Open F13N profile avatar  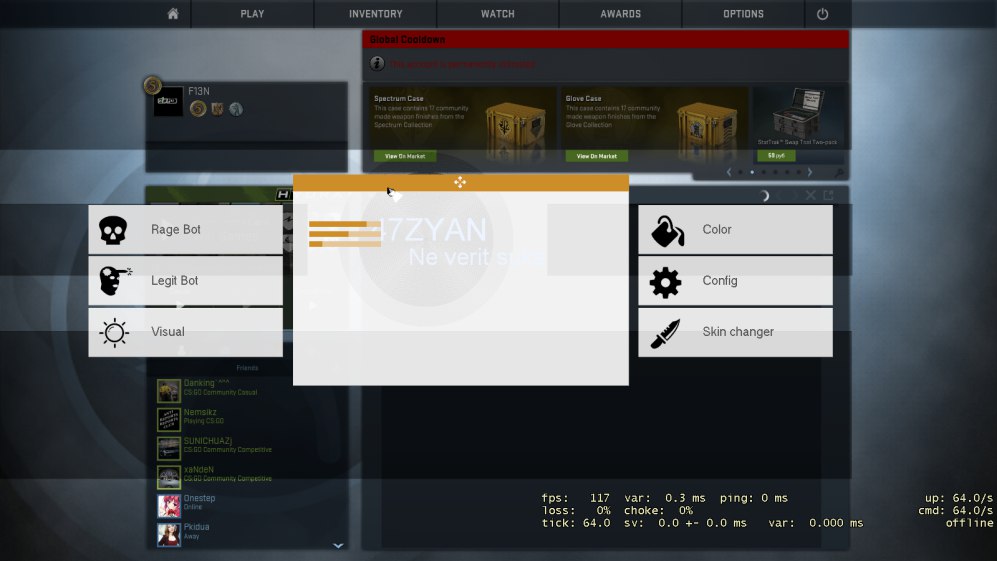click(x=168, y=101)
